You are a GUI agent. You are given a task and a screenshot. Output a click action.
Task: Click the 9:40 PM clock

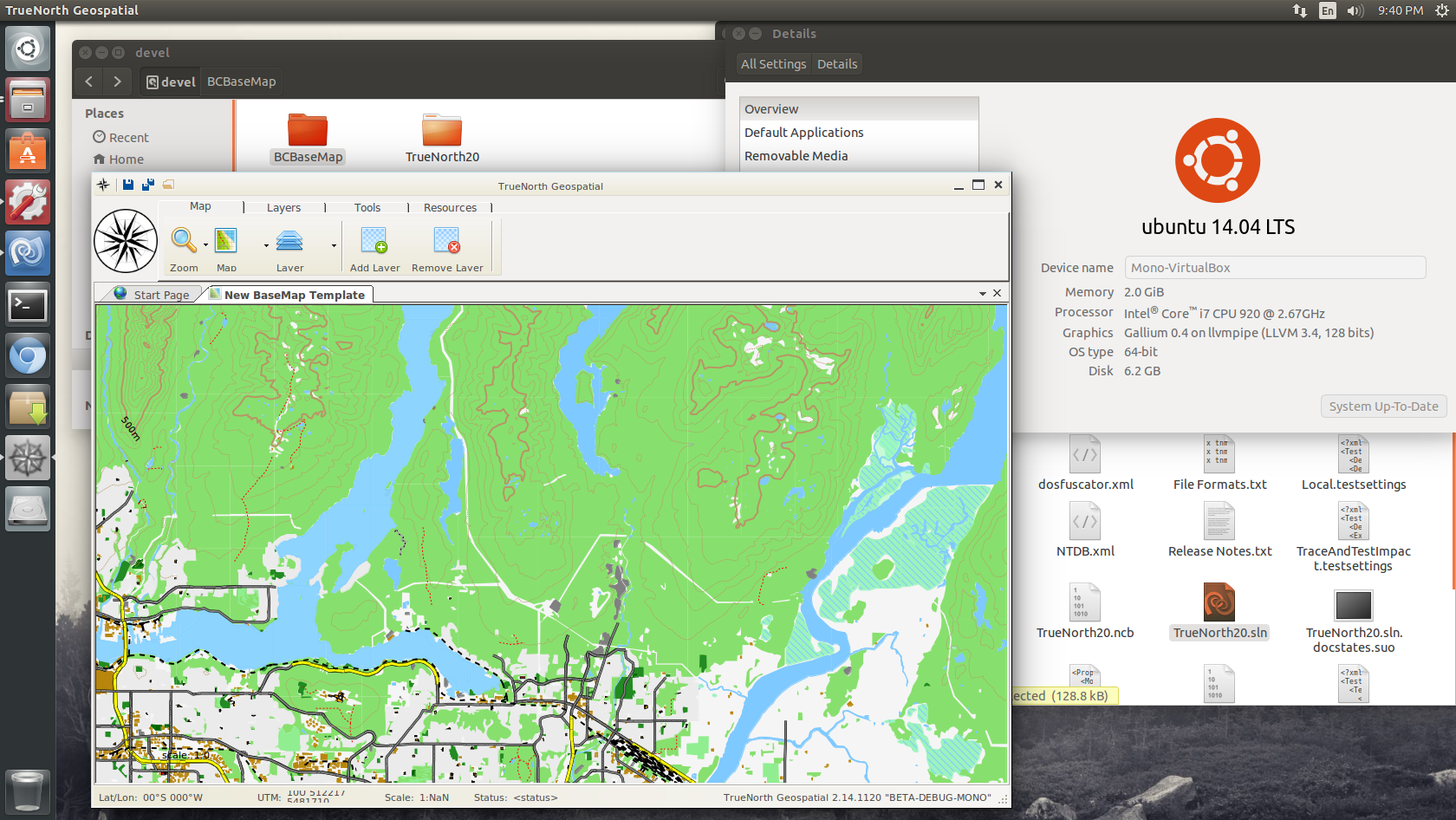click(x=1401, y=10)
